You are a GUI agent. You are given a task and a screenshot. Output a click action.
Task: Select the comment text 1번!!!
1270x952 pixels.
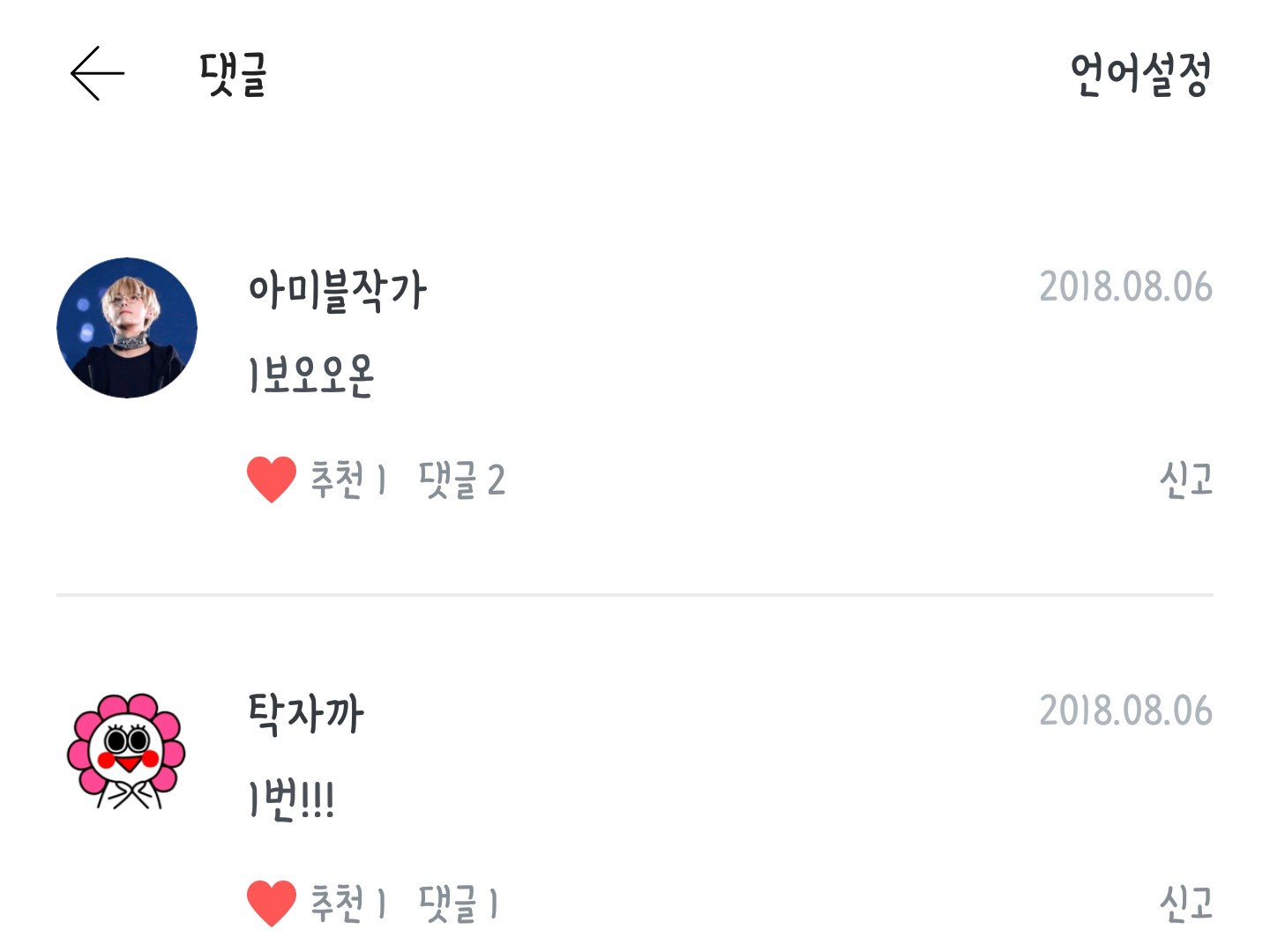point(291,800)
